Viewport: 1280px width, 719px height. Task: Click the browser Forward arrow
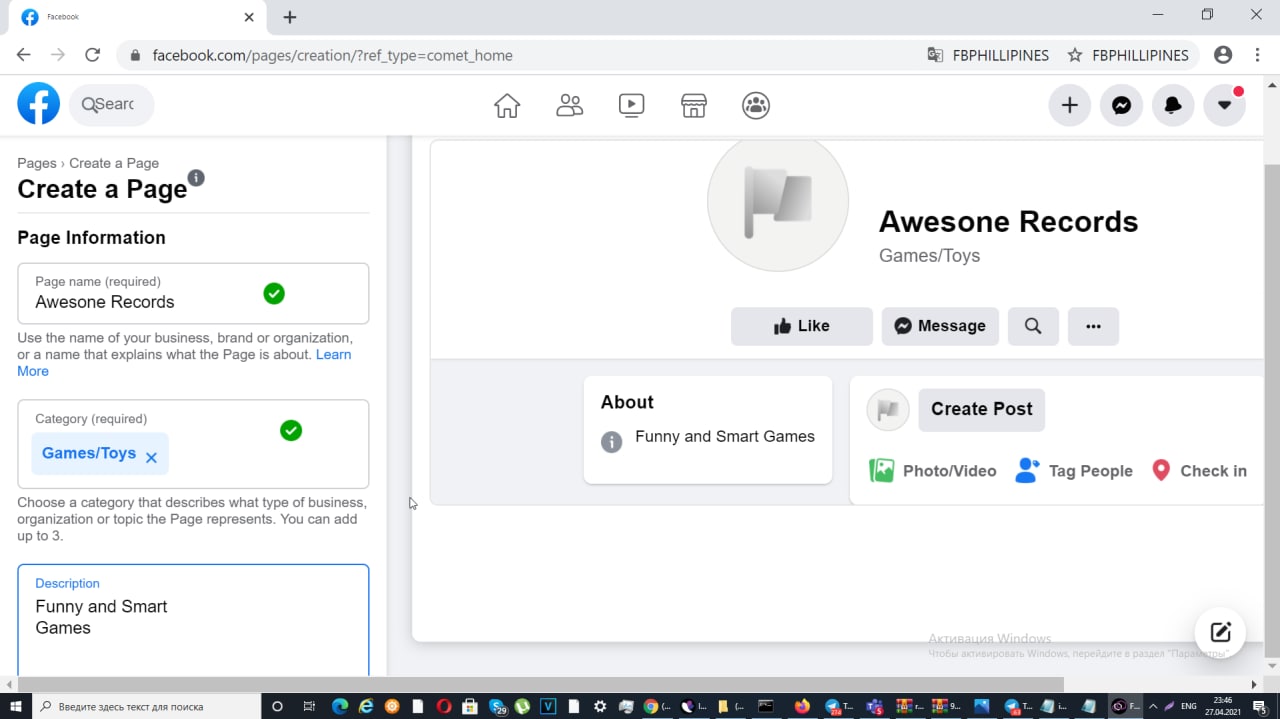[x=58, y=55]
